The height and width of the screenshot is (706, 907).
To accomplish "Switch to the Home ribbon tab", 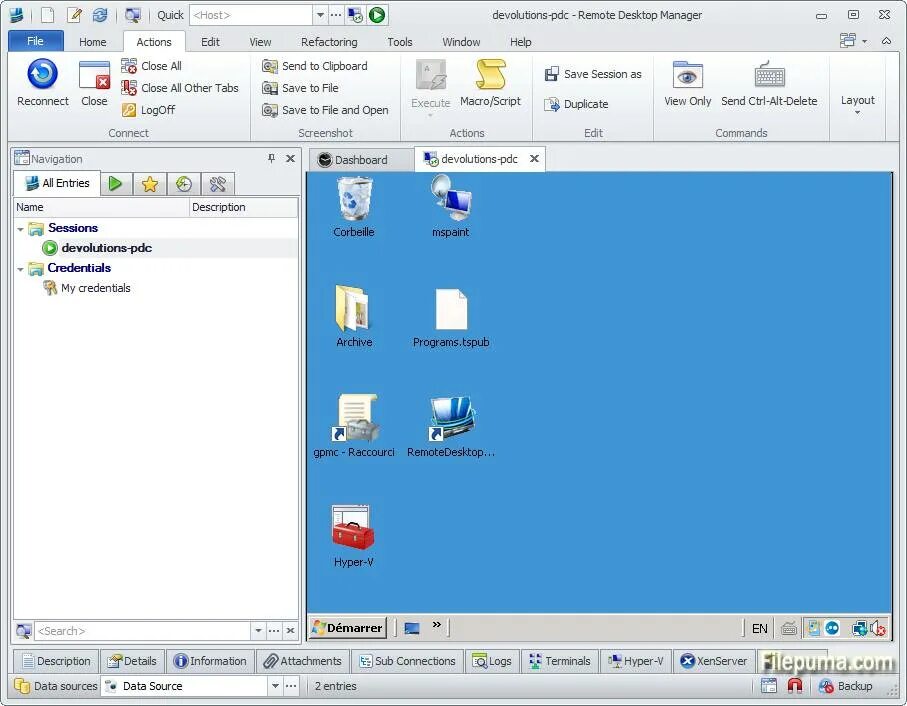I will [93, 42].
